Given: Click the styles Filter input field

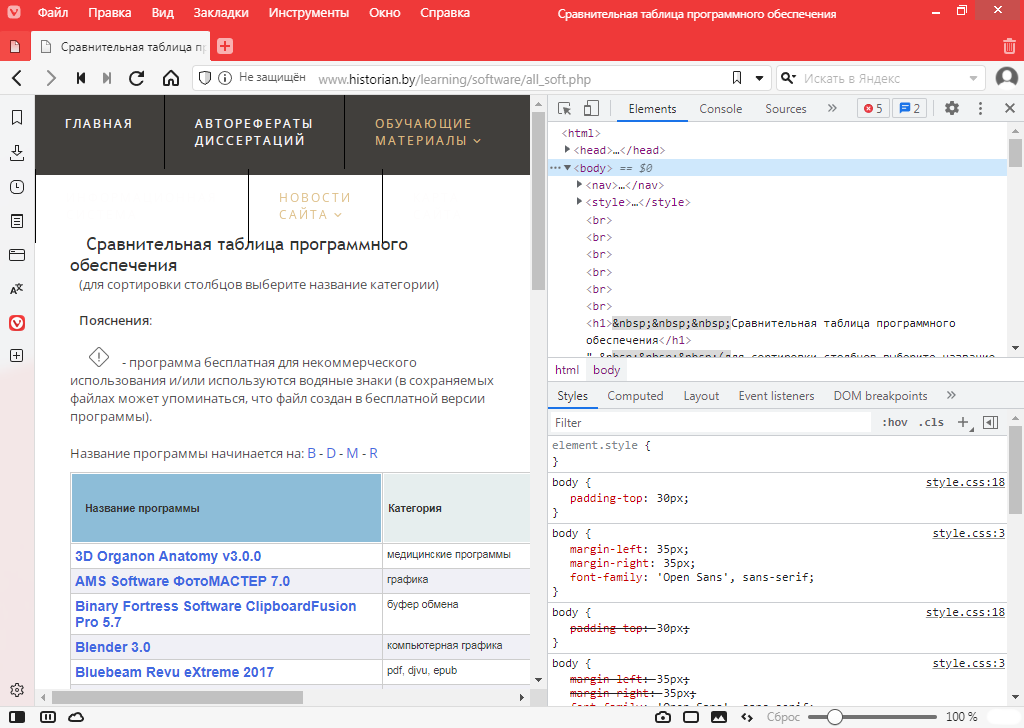Looking at the screenshot, I should point(710,423).
